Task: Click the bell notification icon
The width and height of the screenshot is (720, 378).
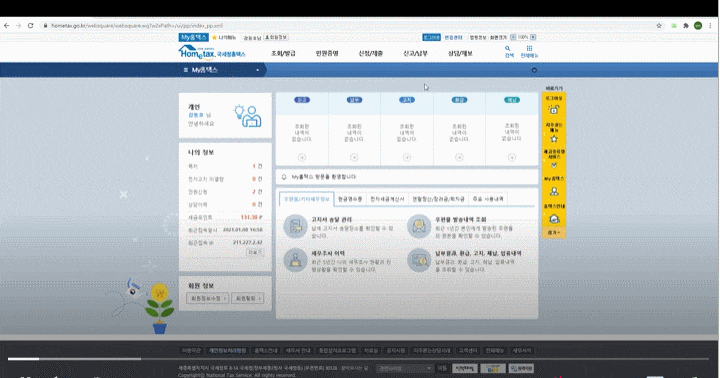Action: tap(284, 177)
